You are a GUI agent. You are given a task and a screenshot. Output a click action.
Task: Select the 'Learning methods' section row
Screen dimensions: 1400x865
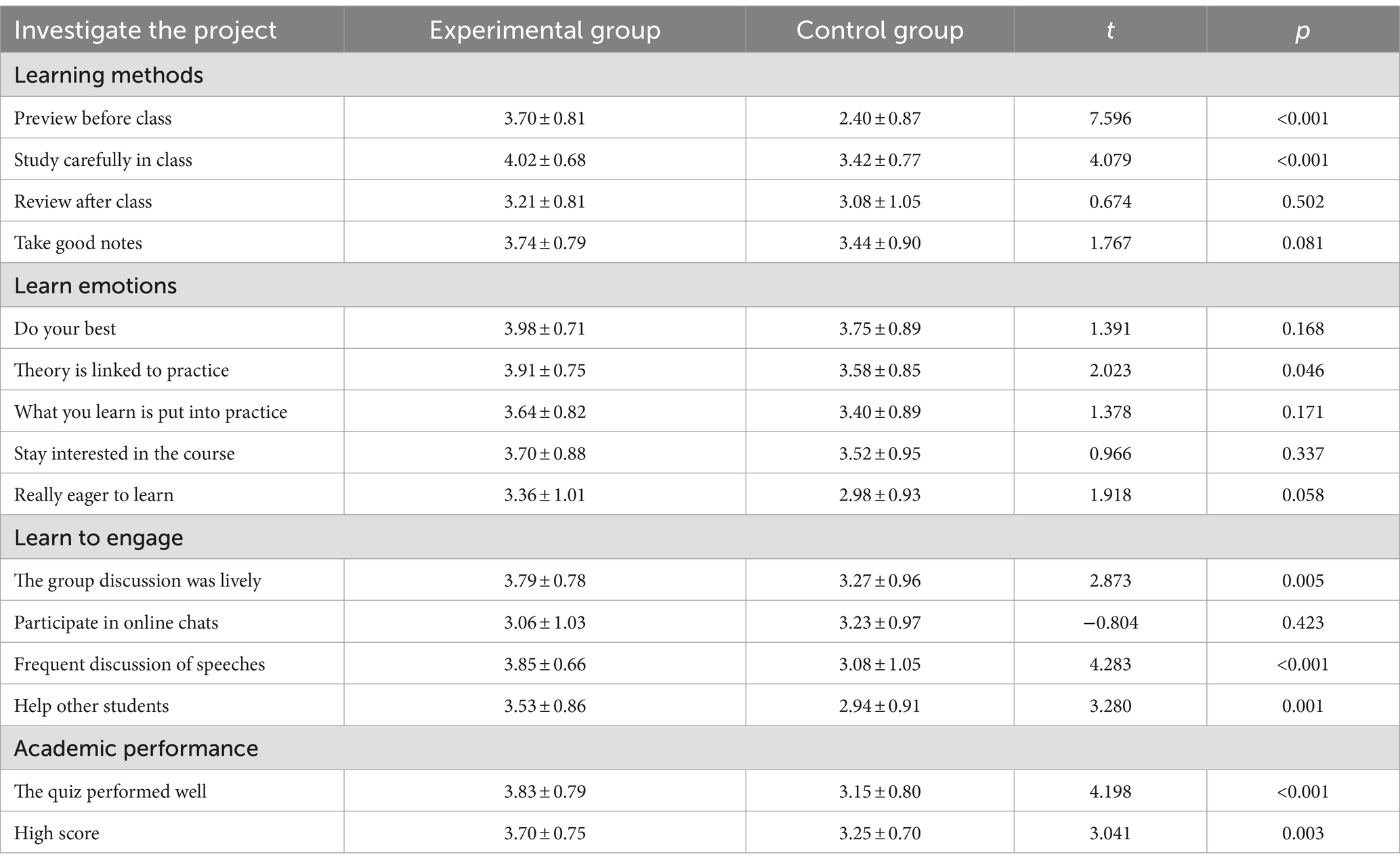point(700,75)
